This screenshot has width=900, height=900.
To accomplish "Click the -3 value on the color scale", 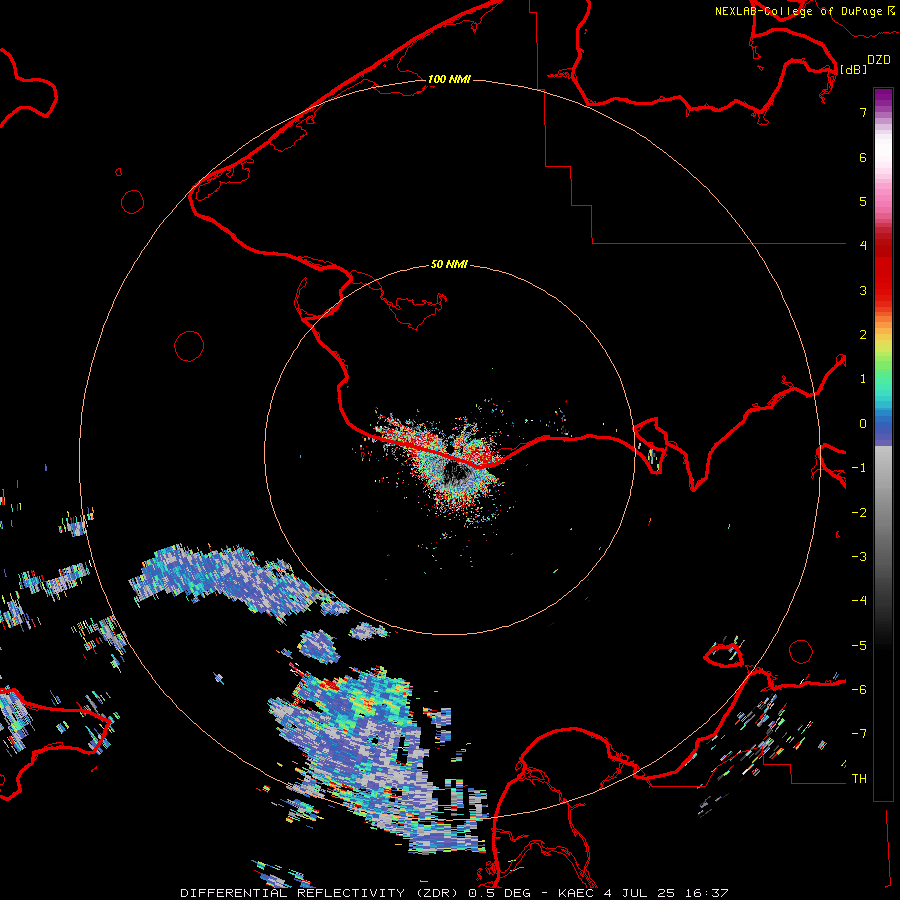I will tap(859, 556).
